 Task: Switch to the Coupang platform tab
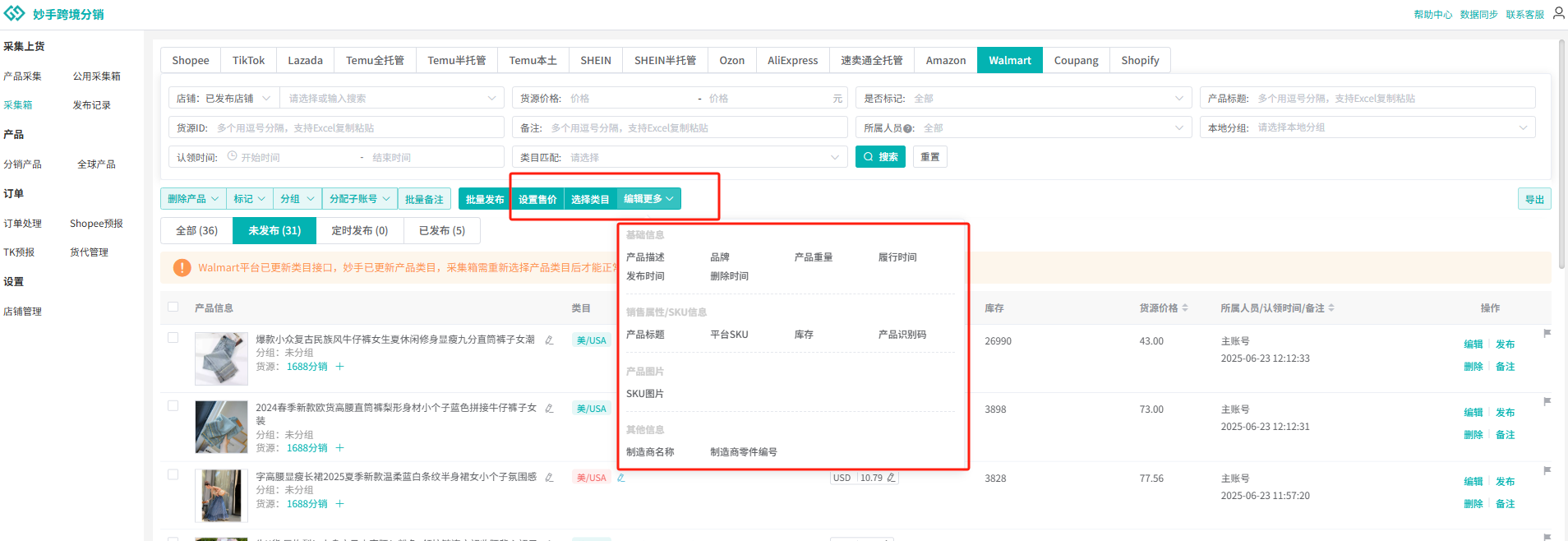point(1076,60)
